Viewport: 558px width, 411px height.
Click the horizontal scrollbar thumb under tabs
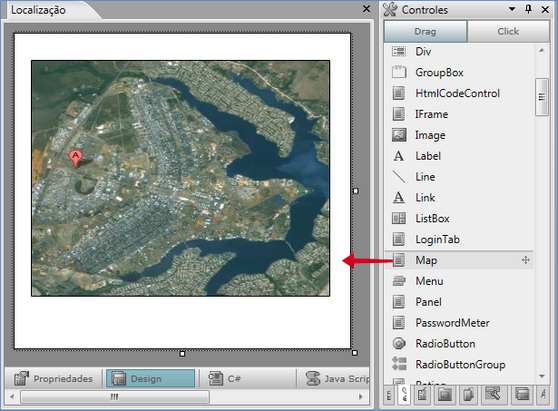click(x=115, y=396)
